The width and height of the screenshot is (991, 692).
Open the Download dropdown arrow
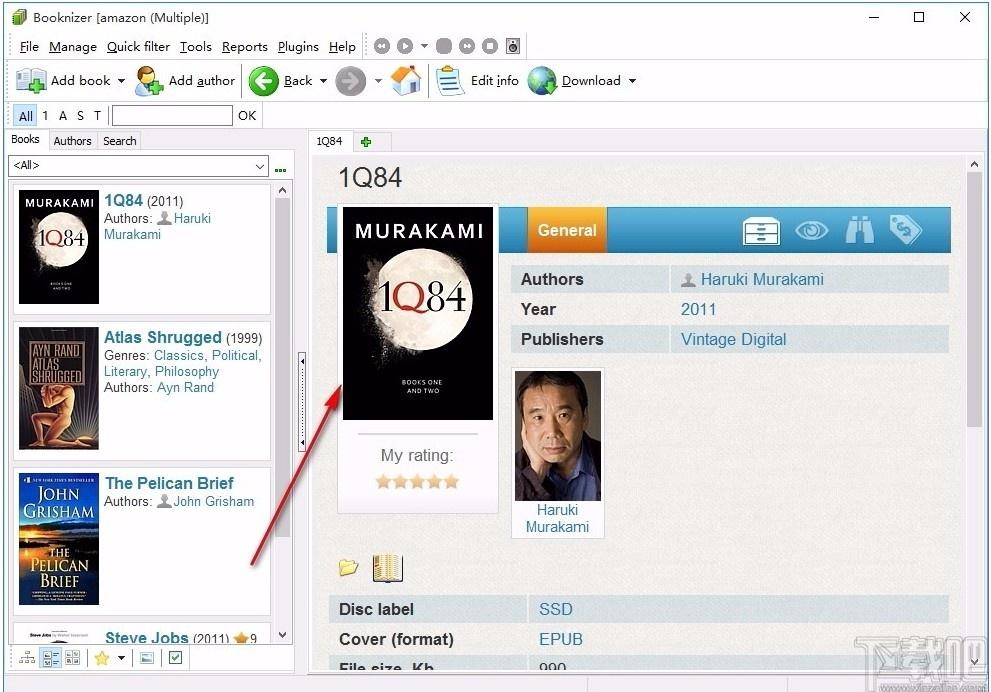point(632,81)
